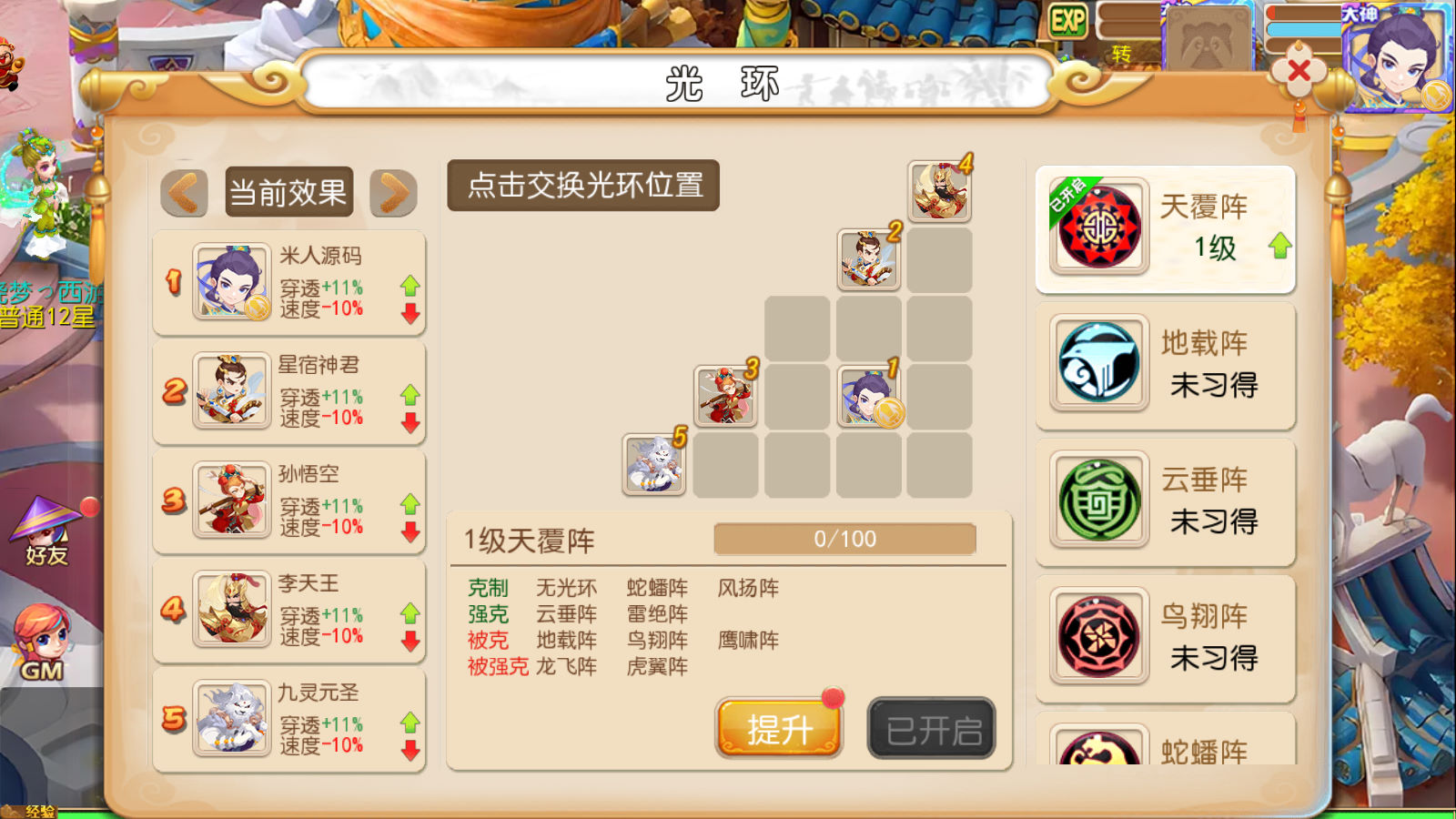
Task: Click the green upgrade arrow beside 1级
Action: 1280,246
